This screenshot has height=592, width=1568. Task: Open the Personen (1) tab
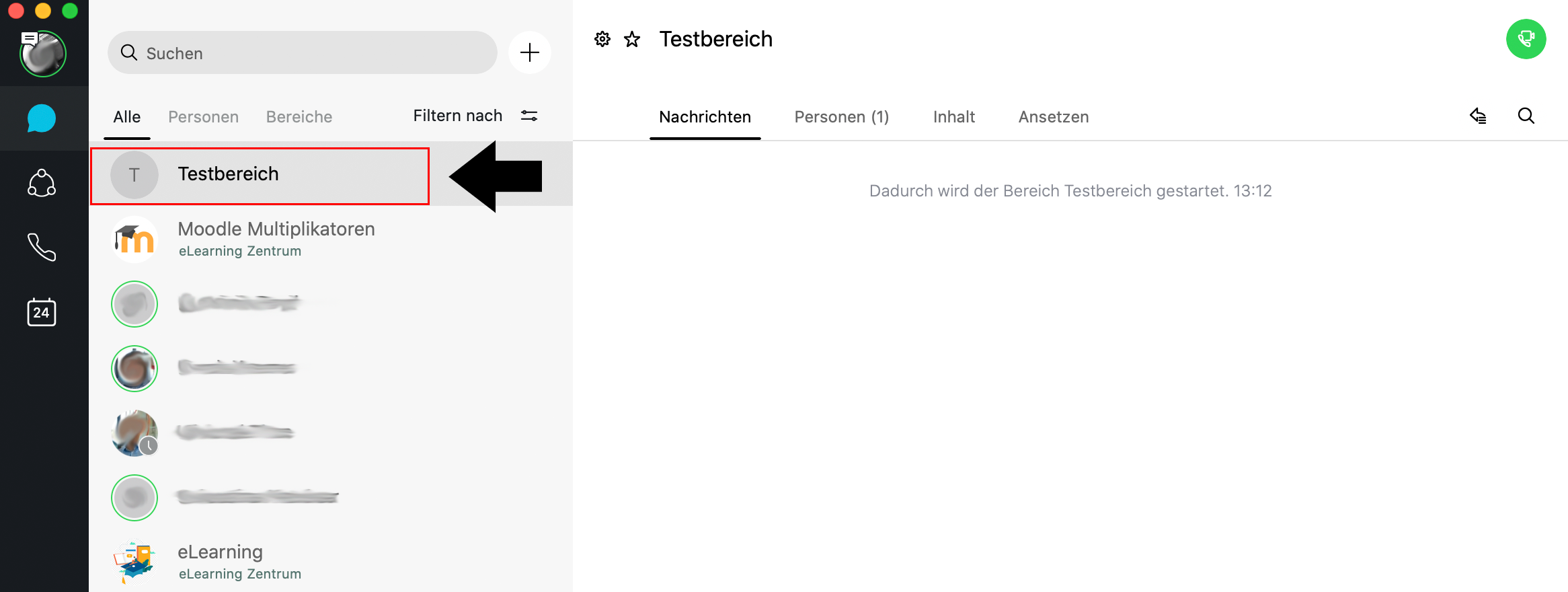(841, 117)
